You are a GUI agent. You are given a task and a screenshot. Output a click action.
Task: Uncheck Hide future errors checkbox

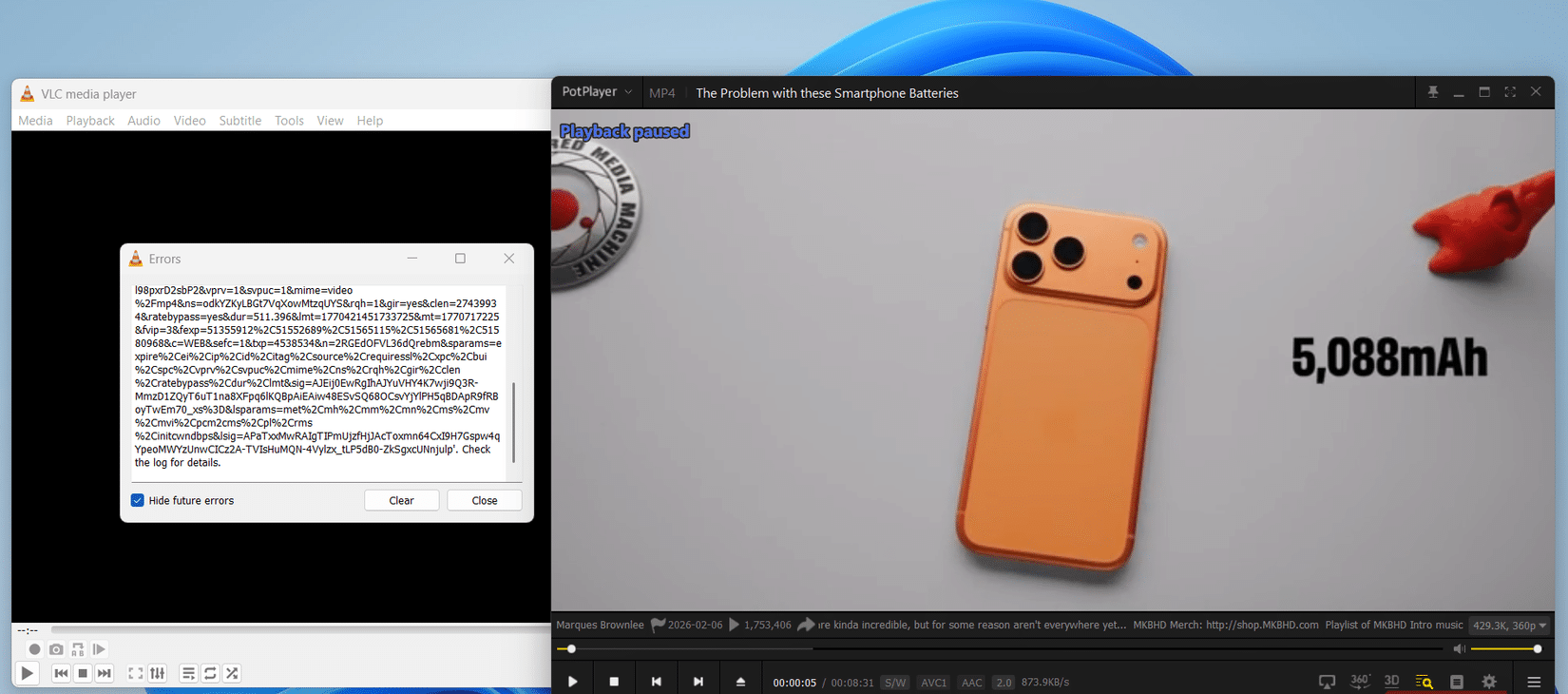coord(138,500)
